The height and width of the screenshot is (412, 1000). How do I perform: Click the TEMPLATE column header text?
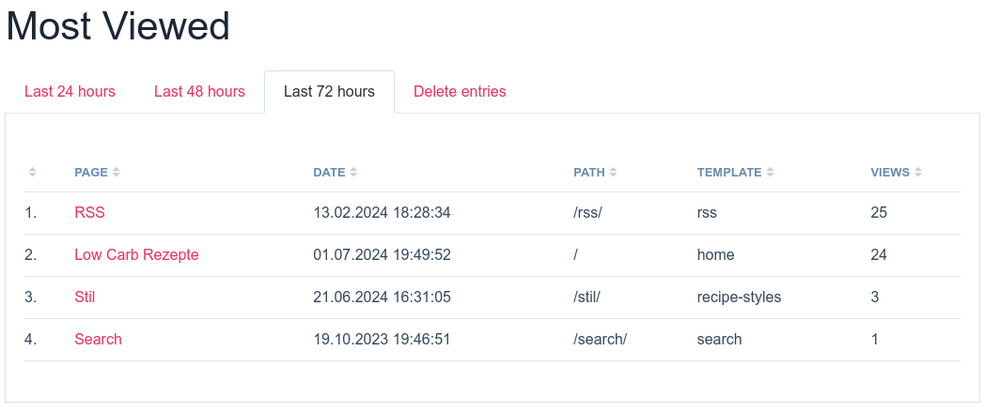click(729, 172)
